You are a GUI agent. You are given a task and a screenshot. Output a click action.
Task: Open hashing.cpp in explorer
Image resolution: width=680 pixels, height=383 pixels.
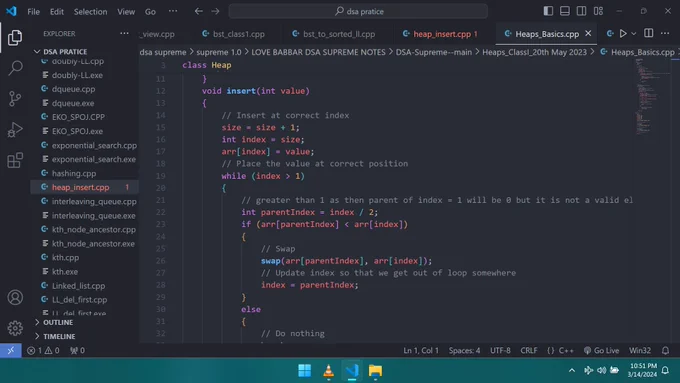coord(85,173)
